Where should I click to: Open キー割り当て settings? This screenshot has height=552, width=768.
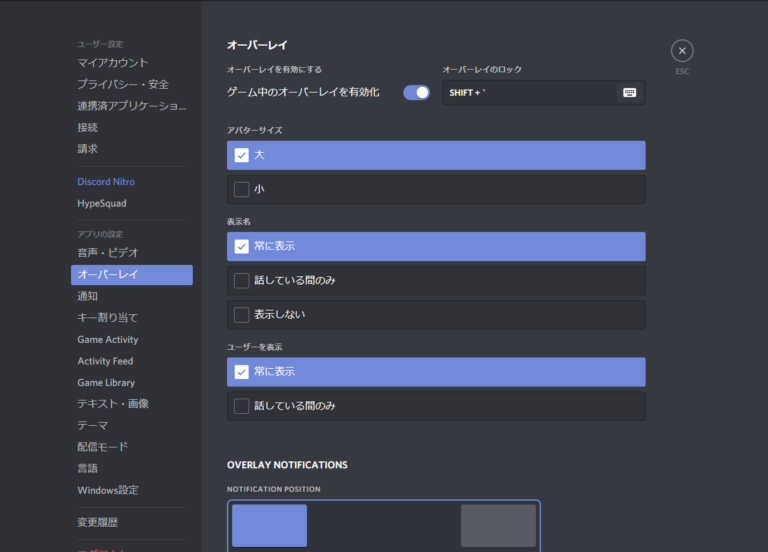pyautogui.click(x=108, y=318)
